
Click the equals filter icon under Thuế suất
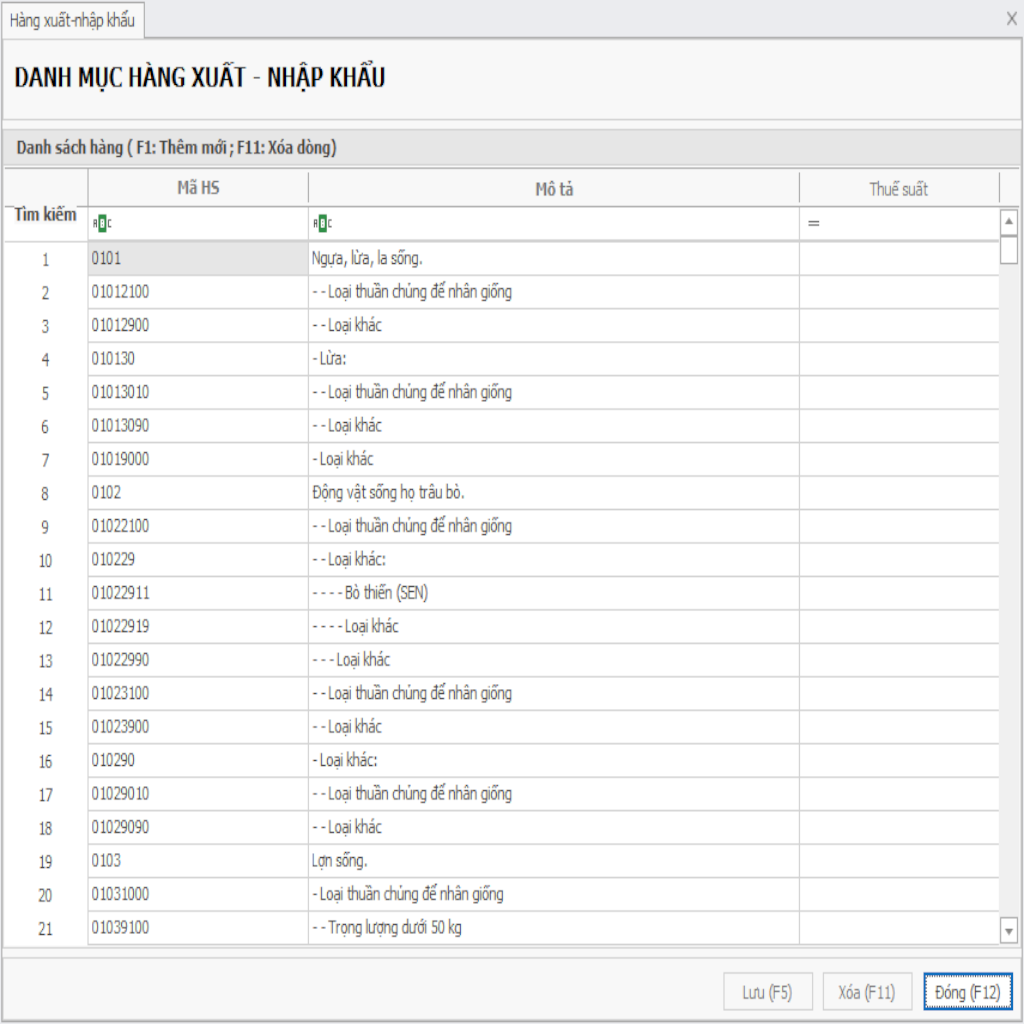[x=814, y=224]
